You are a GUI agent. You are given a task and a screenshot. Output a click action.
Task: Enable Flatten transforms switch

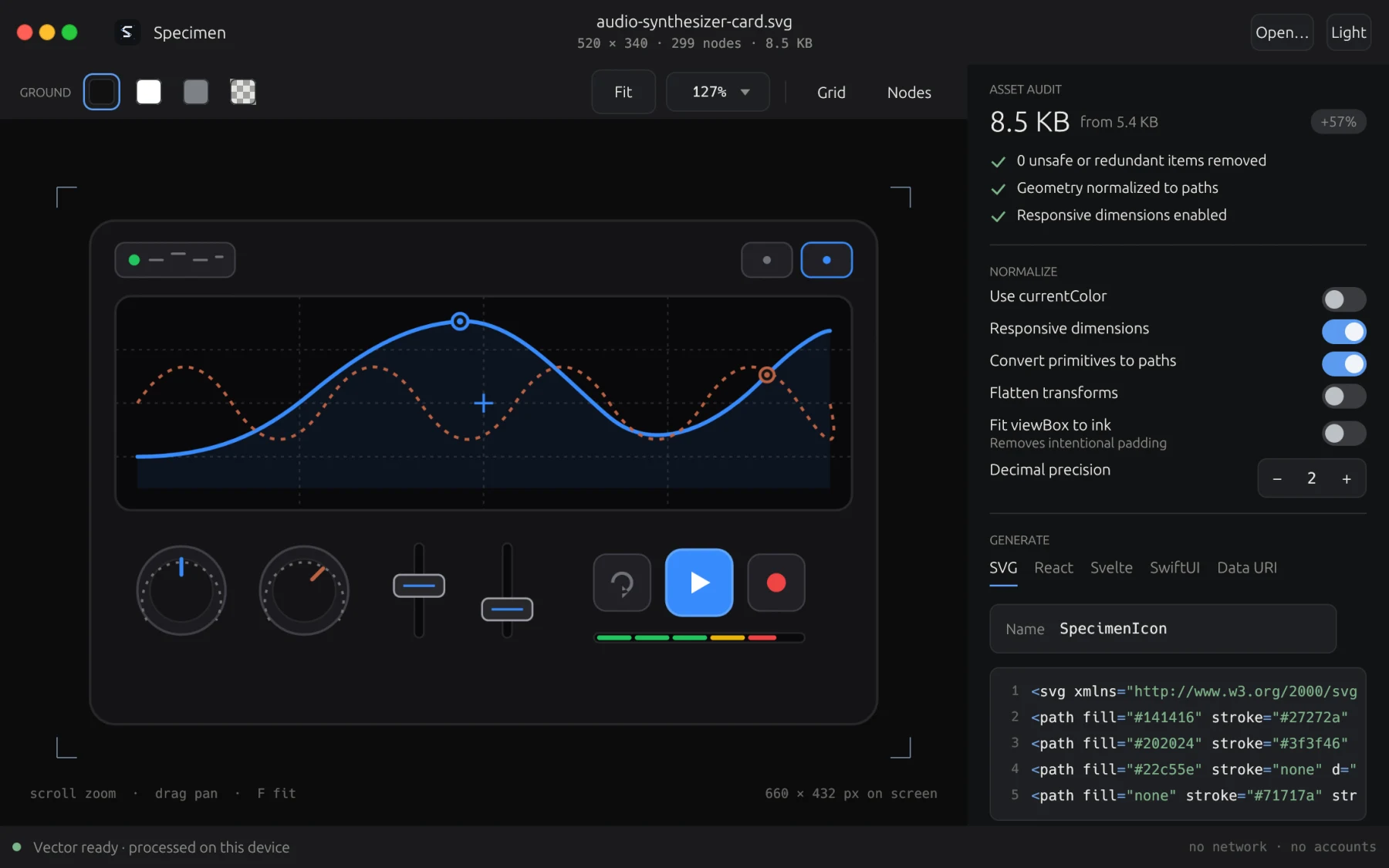[1343, 397]
